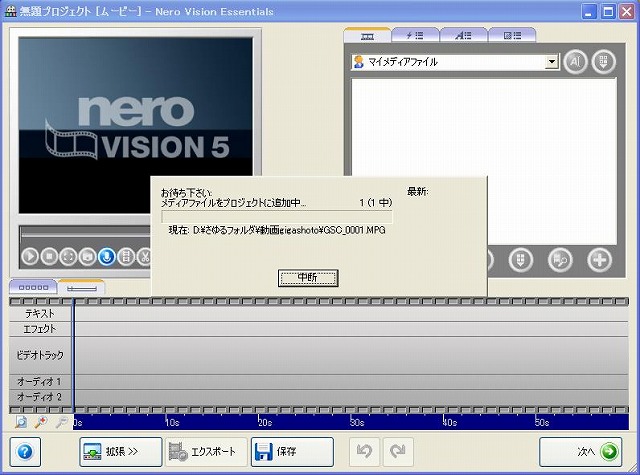Click the preview position slider bar above playback controls

86,234
